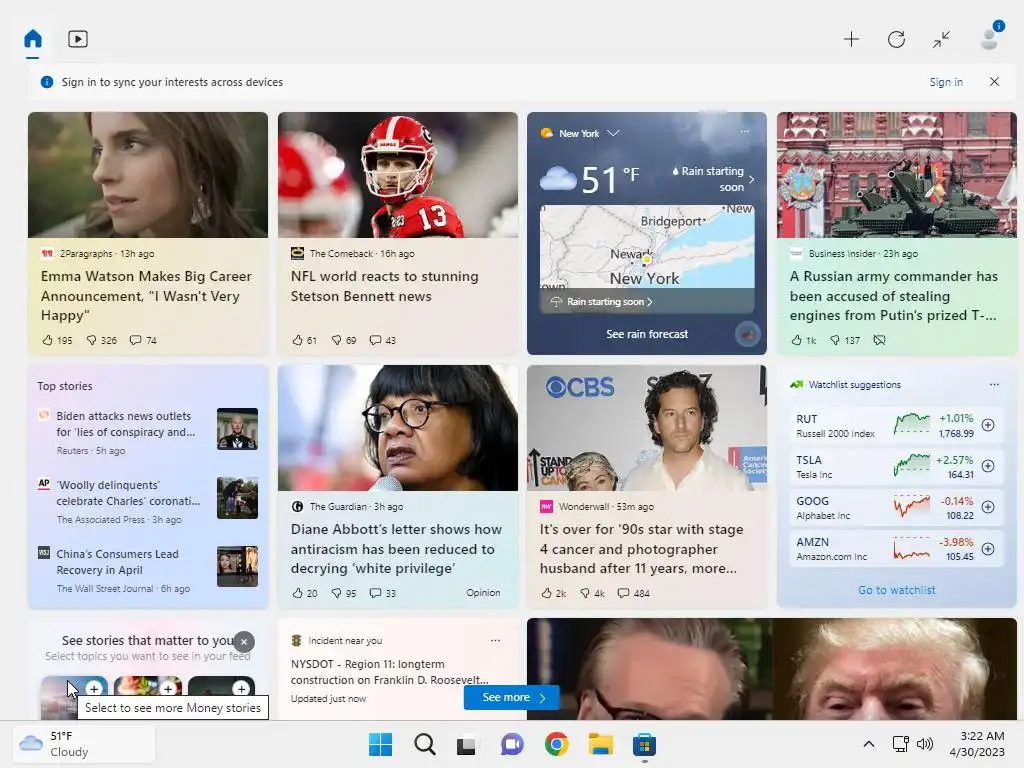The width and height of the screenshot is (1024, 768).
Task: Like the Emma Watson story
Action: tap(57, 340)
